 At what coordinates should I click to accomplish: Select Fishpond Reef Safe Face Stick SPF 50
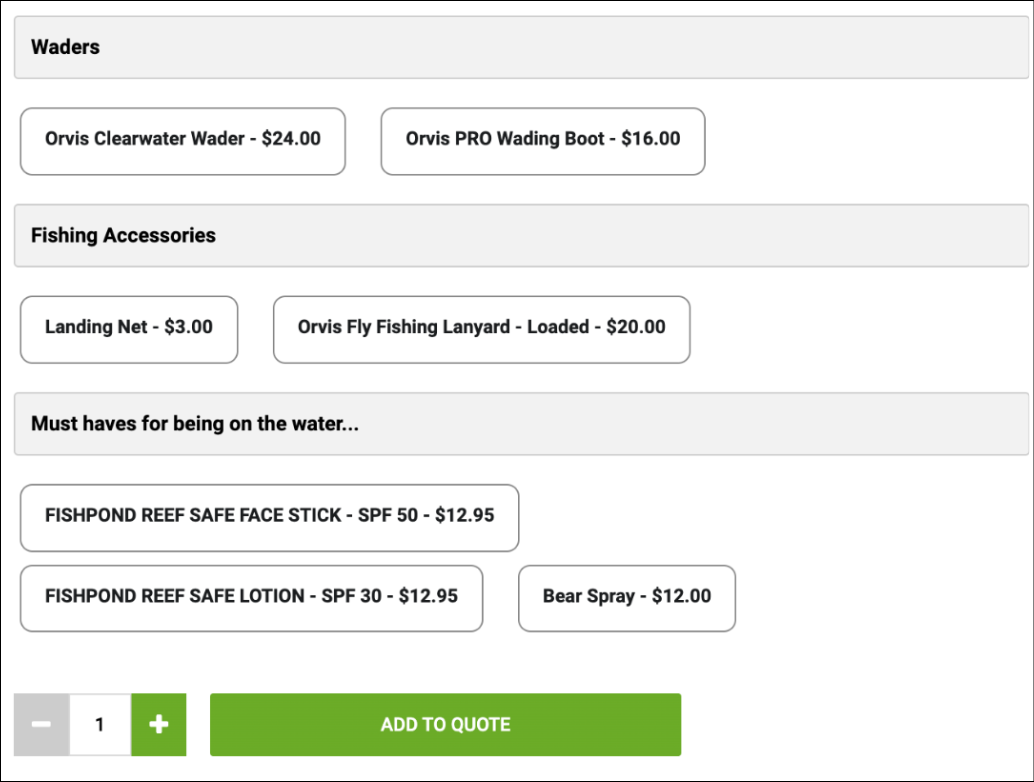(x=269, y=518)
